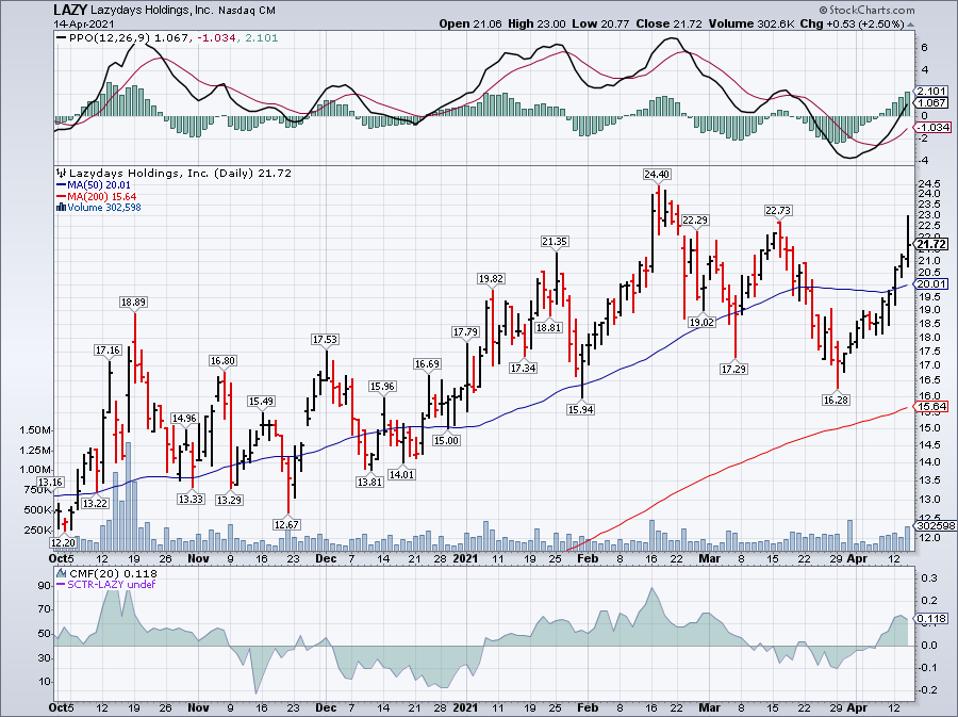Click the 15.94 low price label
The height and width of the screenshot is (717, 958).
point(580,409)
